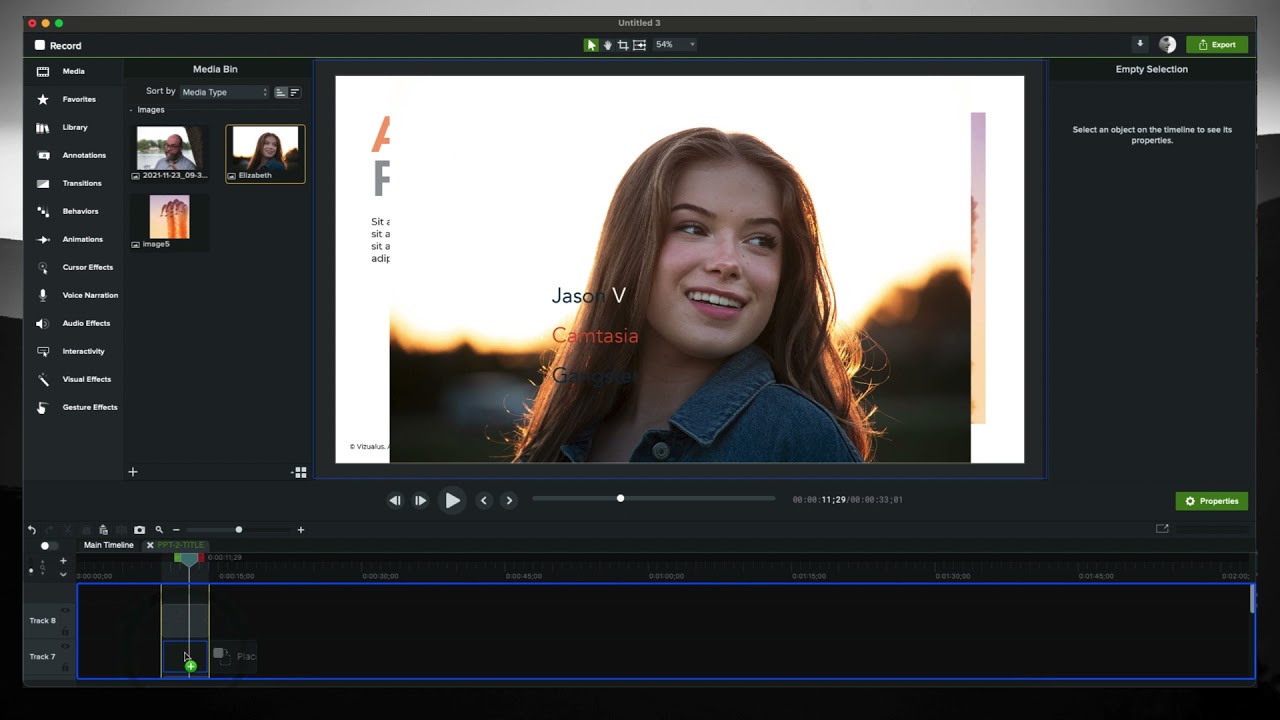The width and height of the screenshot is (1280, 720).
Task: Open the canvas zoom 54% dropdown
Action: coord(675,45)
